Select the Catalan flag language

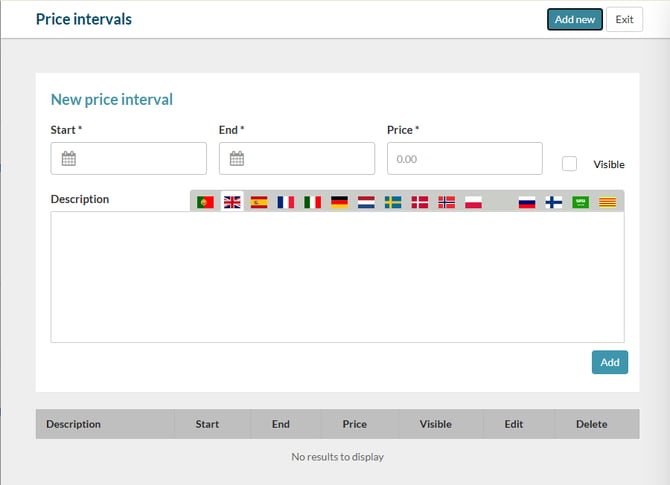(x=607, y=202)
